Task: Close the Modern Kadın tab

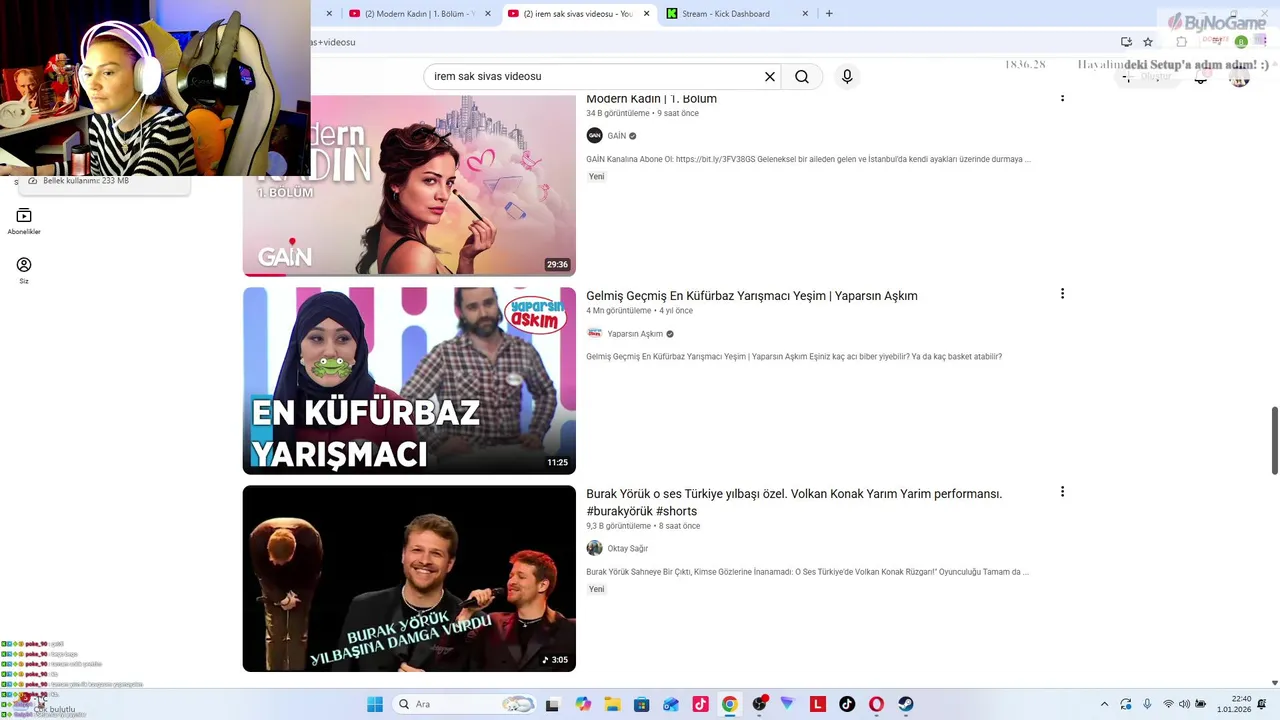Action: [x=488, y=14]
